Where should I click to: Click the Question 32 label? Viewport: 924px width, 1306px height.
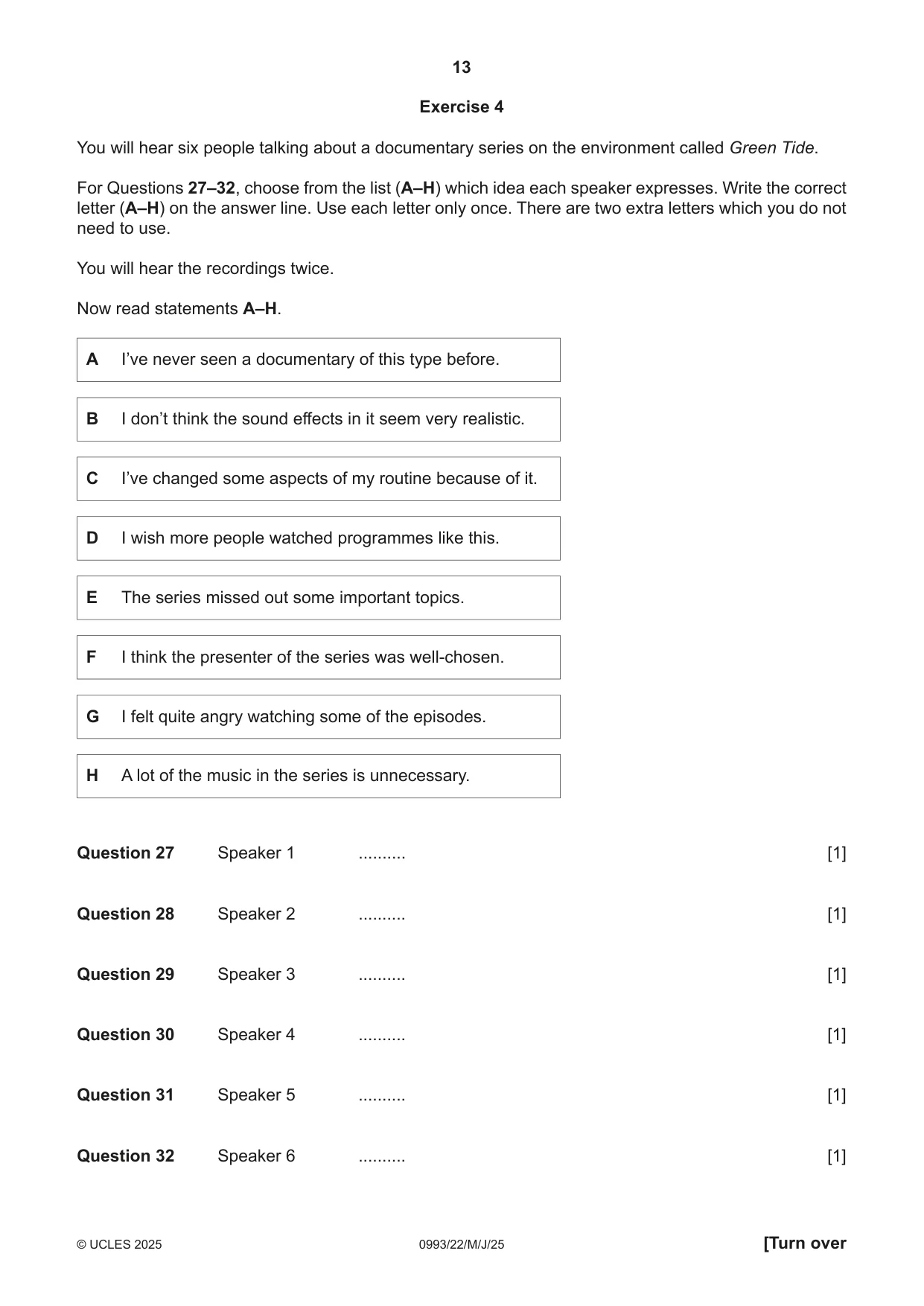[126, 1156]
